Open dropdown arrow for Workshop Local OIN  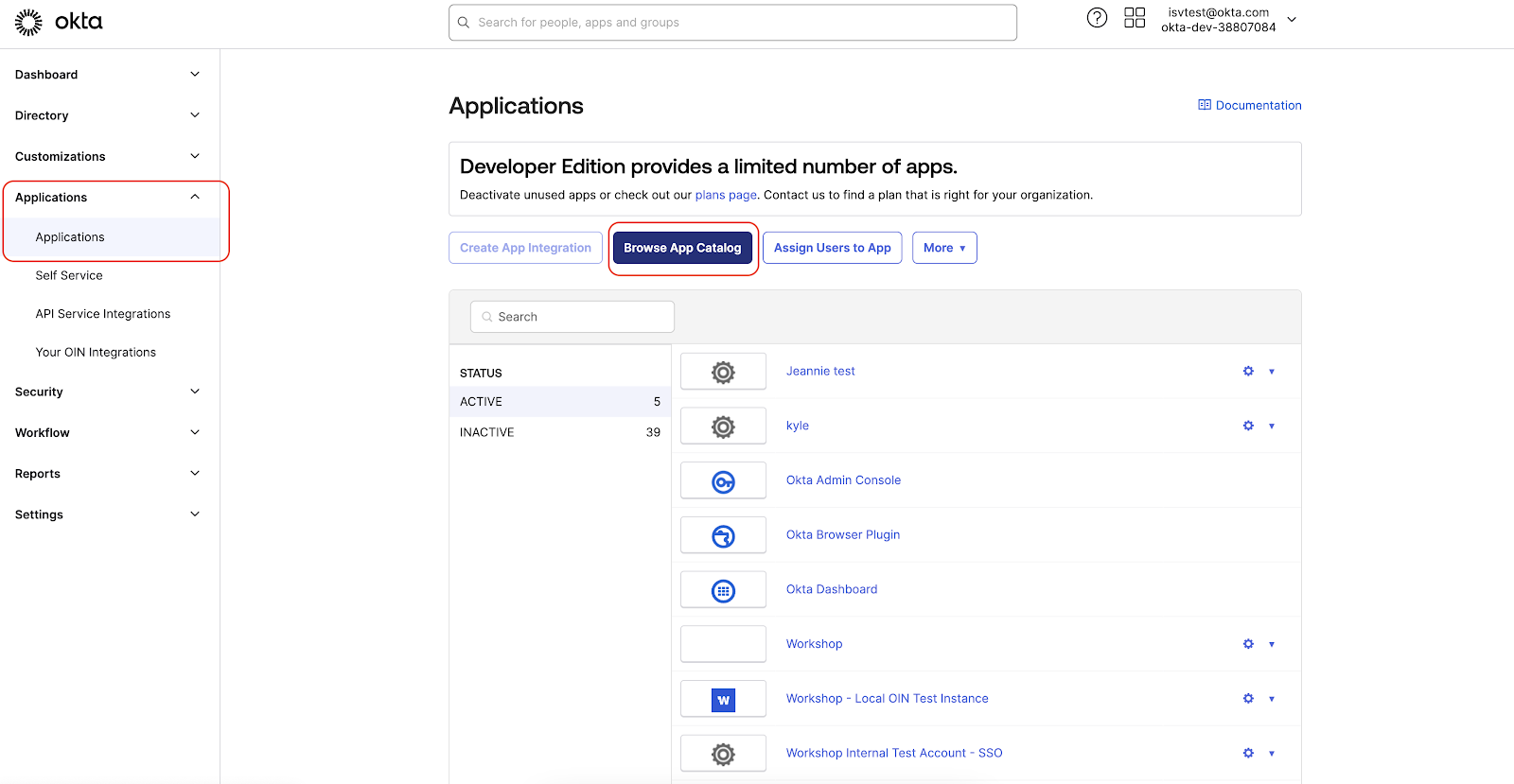point(1272,699)
